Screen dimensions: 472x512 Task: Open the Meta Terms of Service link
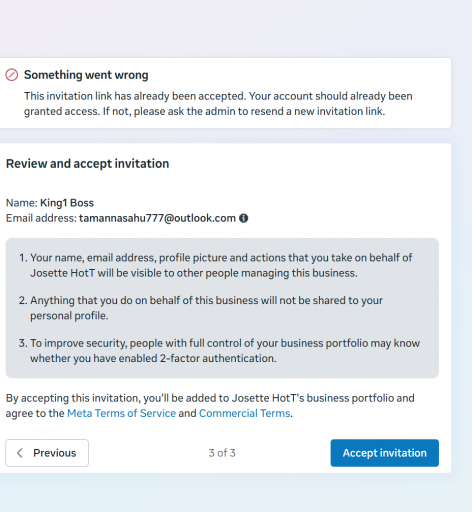[x=121, y=413]
